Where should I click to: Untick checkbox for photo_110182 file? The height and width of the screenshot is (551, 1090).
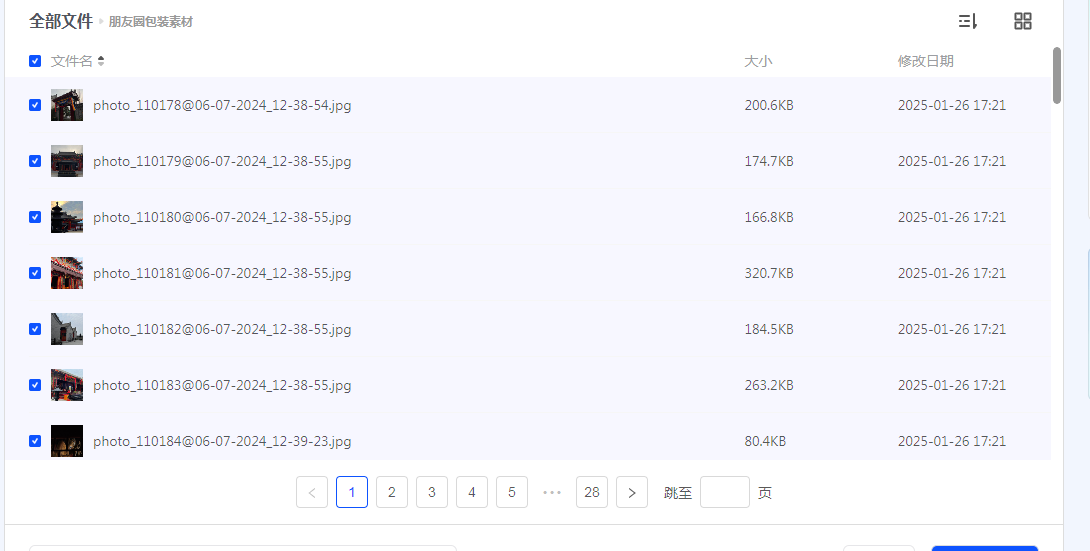(35, 329)
